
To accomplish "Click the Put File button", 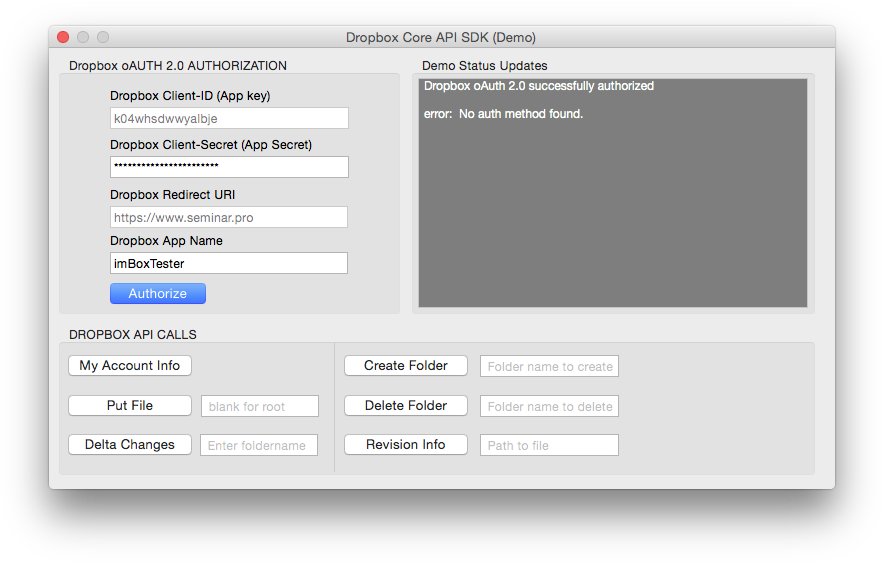I will [130, 405].
